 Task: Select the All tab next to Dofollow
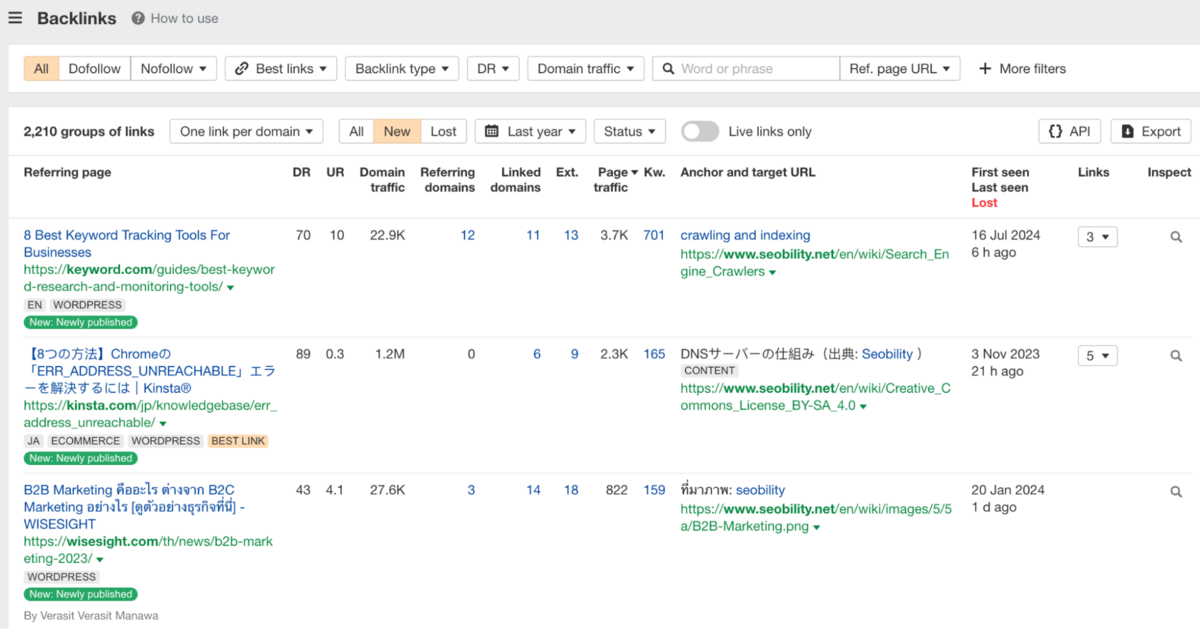pyautogui.click(x=41, y=69)
